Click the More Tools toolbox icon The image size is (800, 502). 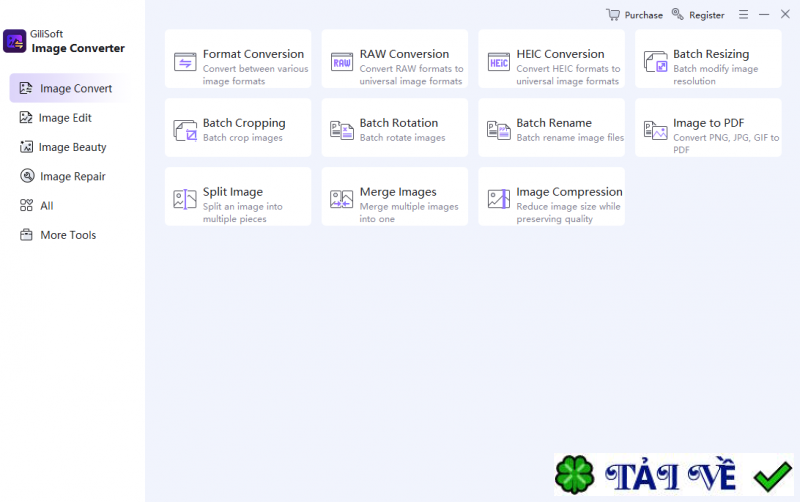(26, 235)
